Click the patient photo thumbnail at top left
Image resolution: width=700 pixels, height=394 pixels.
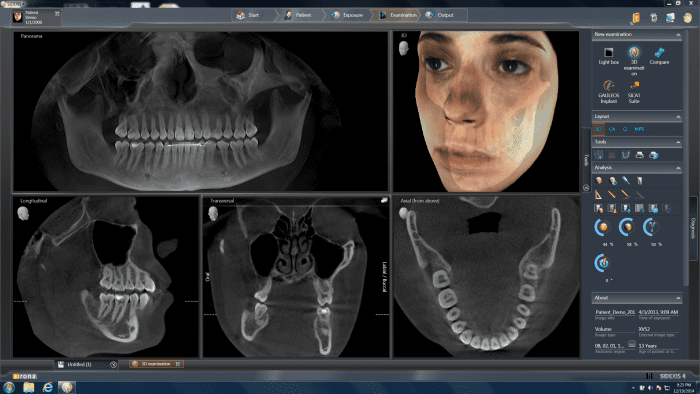pyautogui.click(x=17, y=17)
